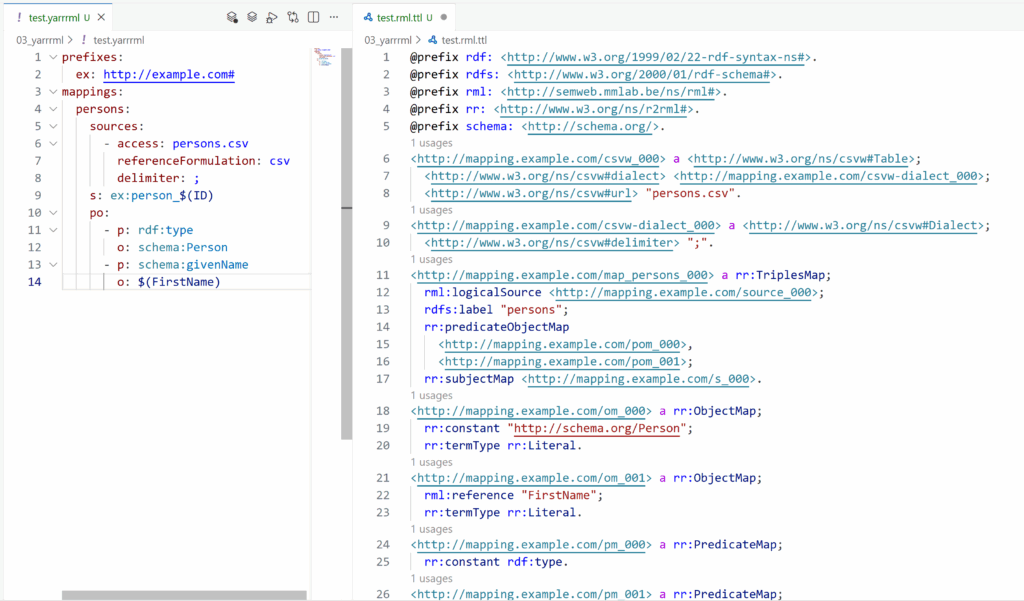Collapse the sources block on line 5
The width and height of the screenshot is (1024, 601).
[53, 126]
